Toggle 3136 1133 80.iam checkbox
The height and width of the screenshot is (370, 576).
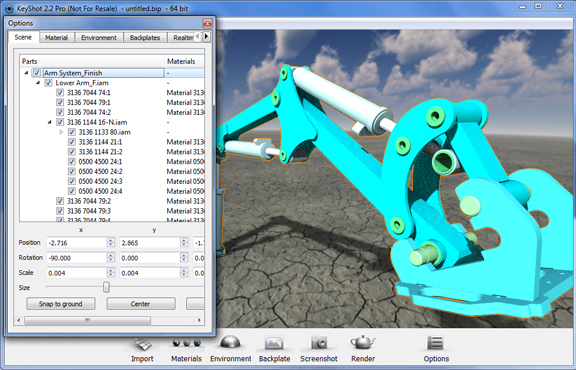(72, 132)
